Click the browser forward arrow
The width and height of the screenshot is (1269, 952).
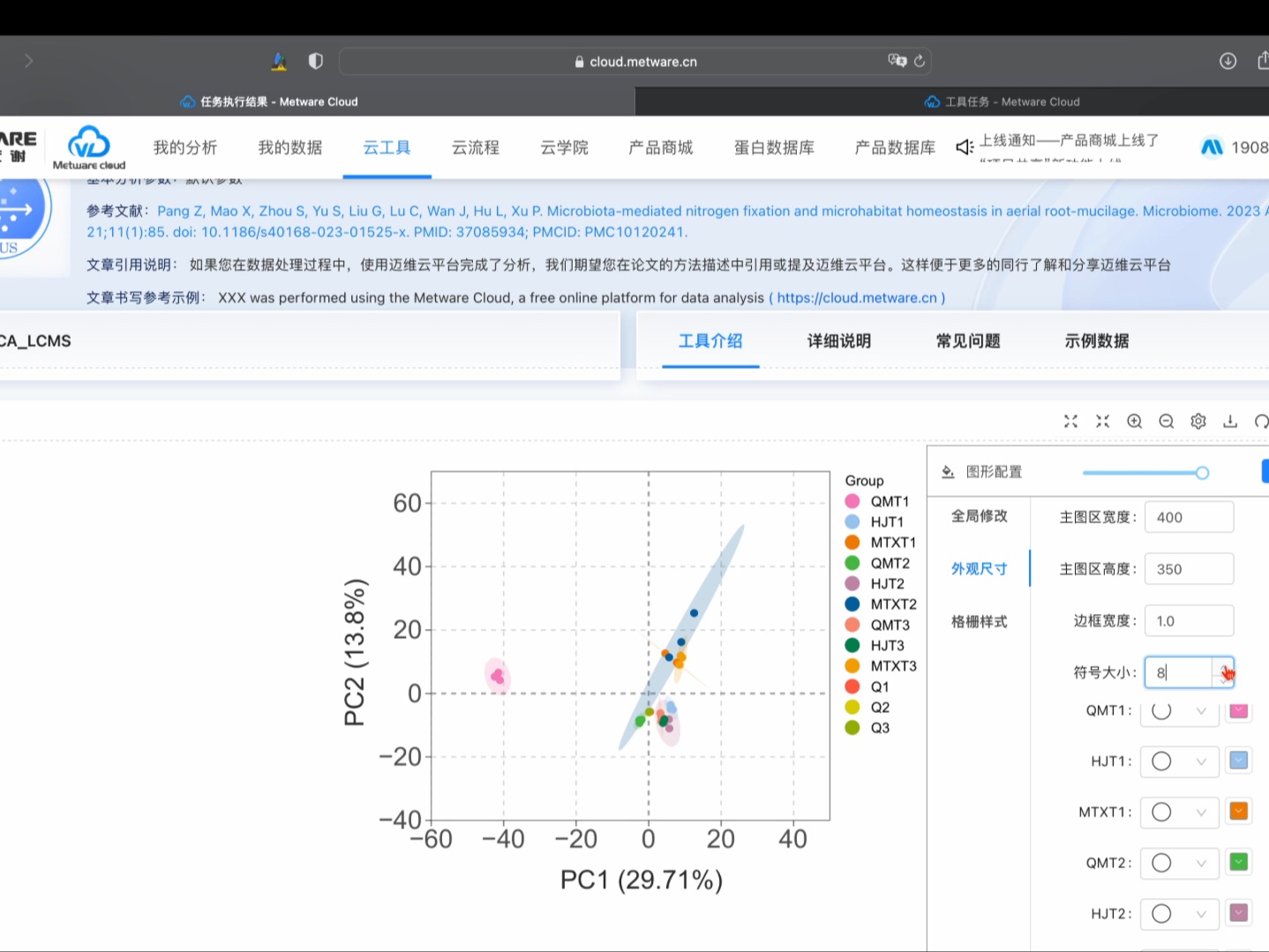pos(28,61)
